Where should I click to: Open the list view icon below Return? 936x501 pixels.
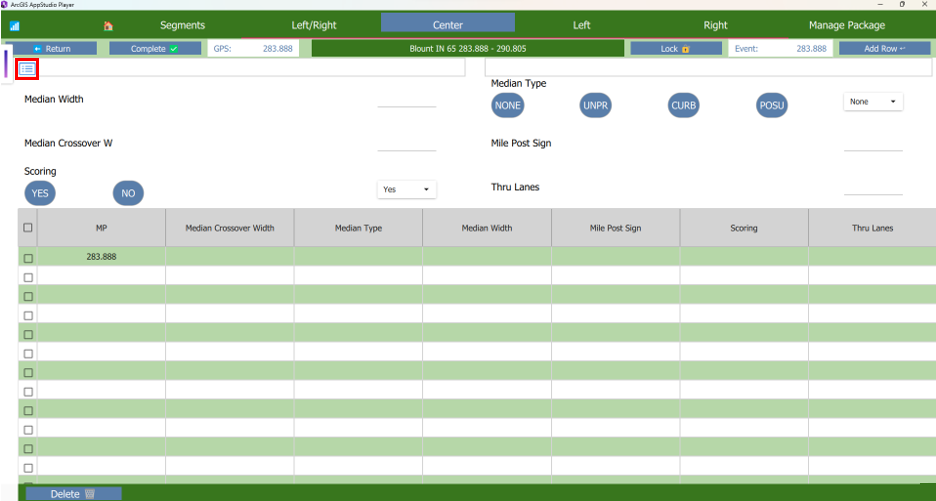click(x=27, y=69)
